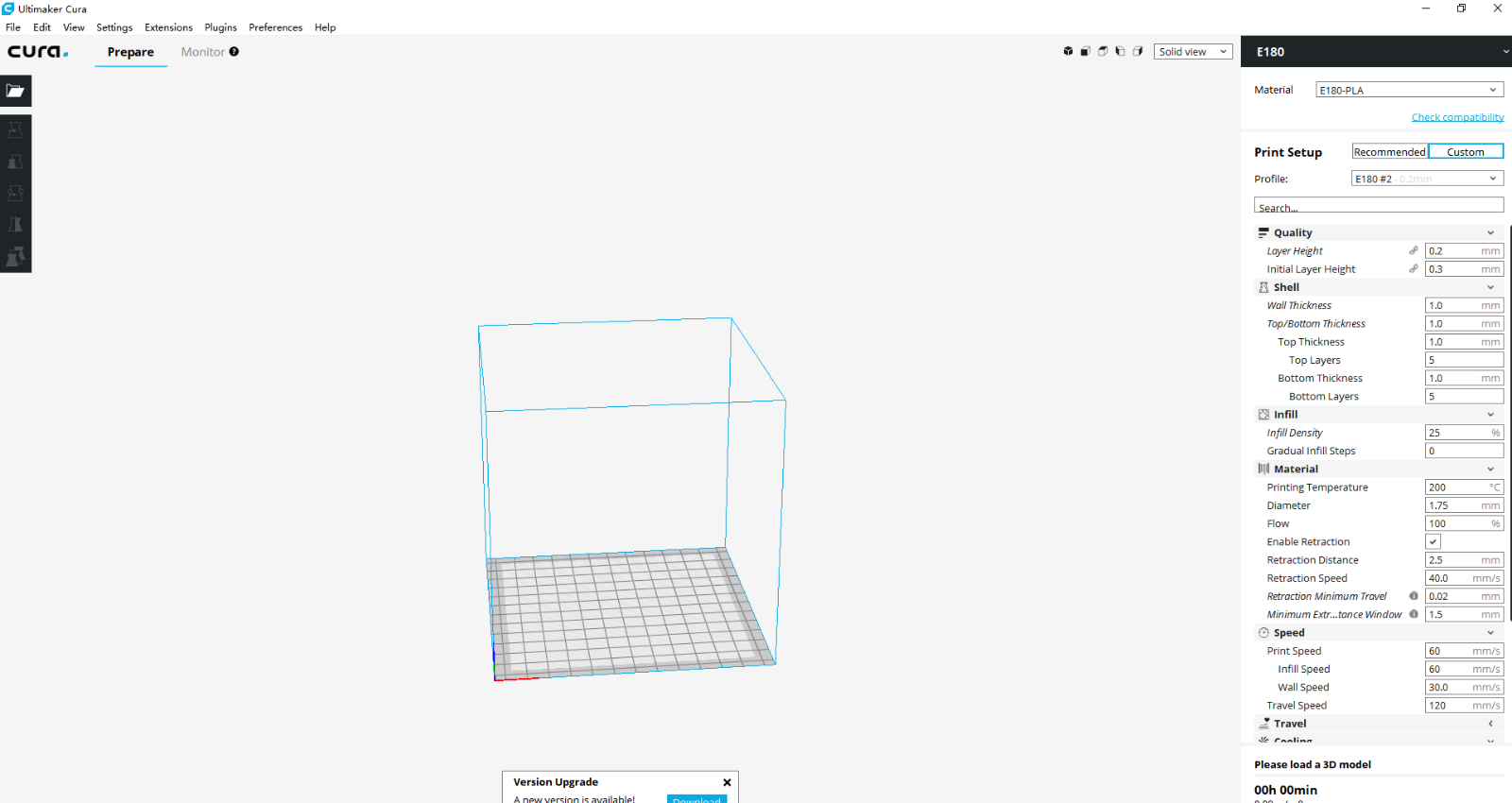1512x803 pixels.
Task: Open the Extensions menu
Action: tap(168, 27)
